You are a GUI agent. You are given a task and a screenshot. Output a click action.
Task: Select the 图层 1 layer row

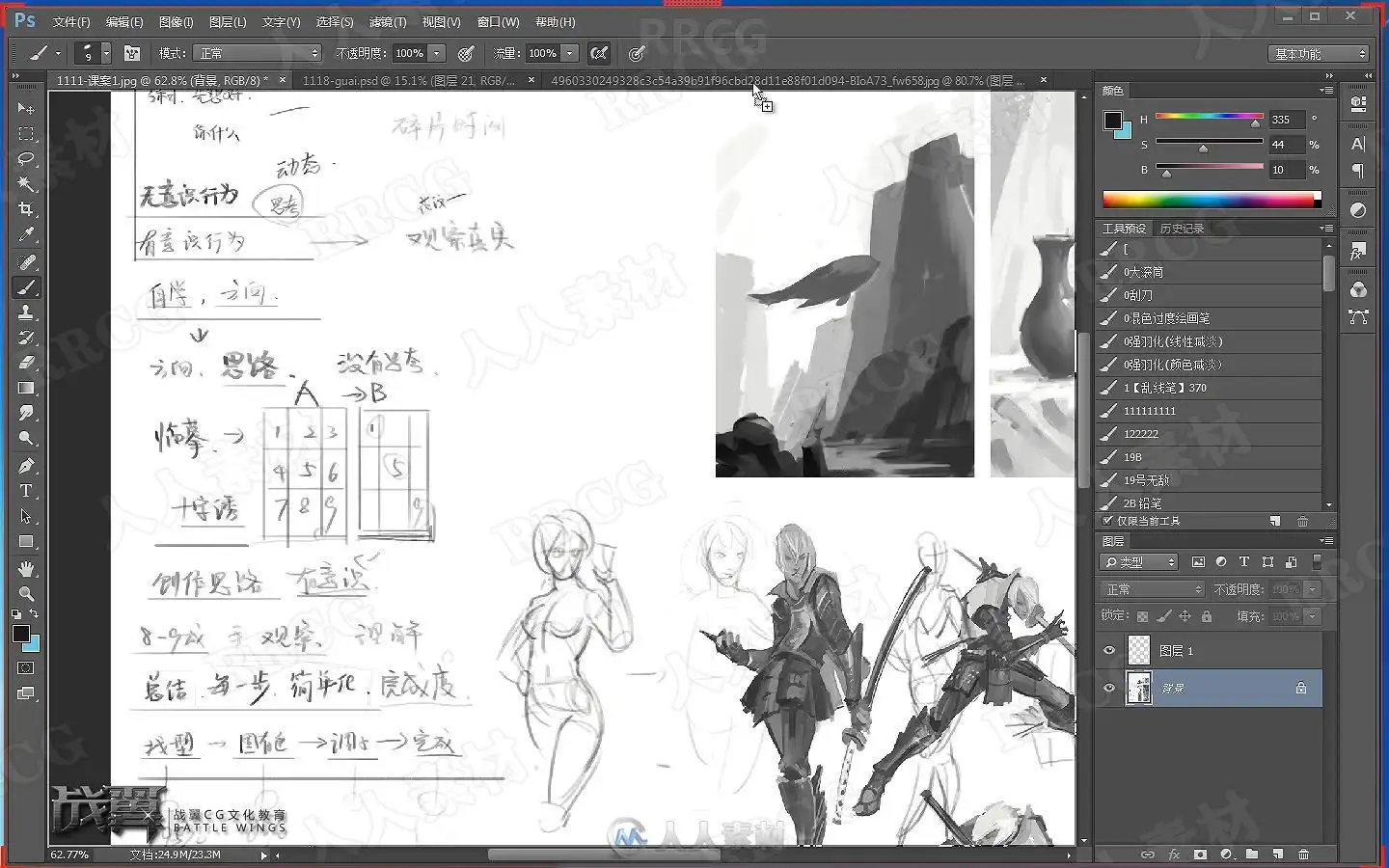[1212, 651]
